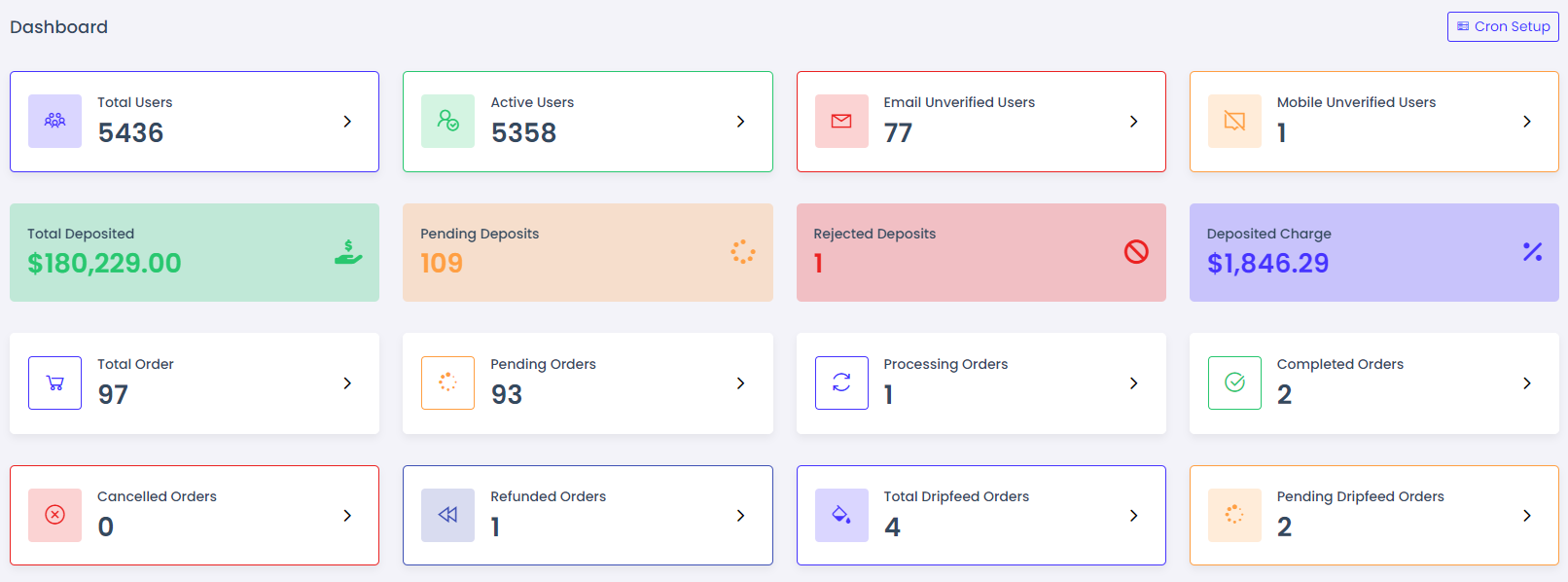Open the Total Deposited green card
The image size is (1568, 582).
[x=195, y=252]
